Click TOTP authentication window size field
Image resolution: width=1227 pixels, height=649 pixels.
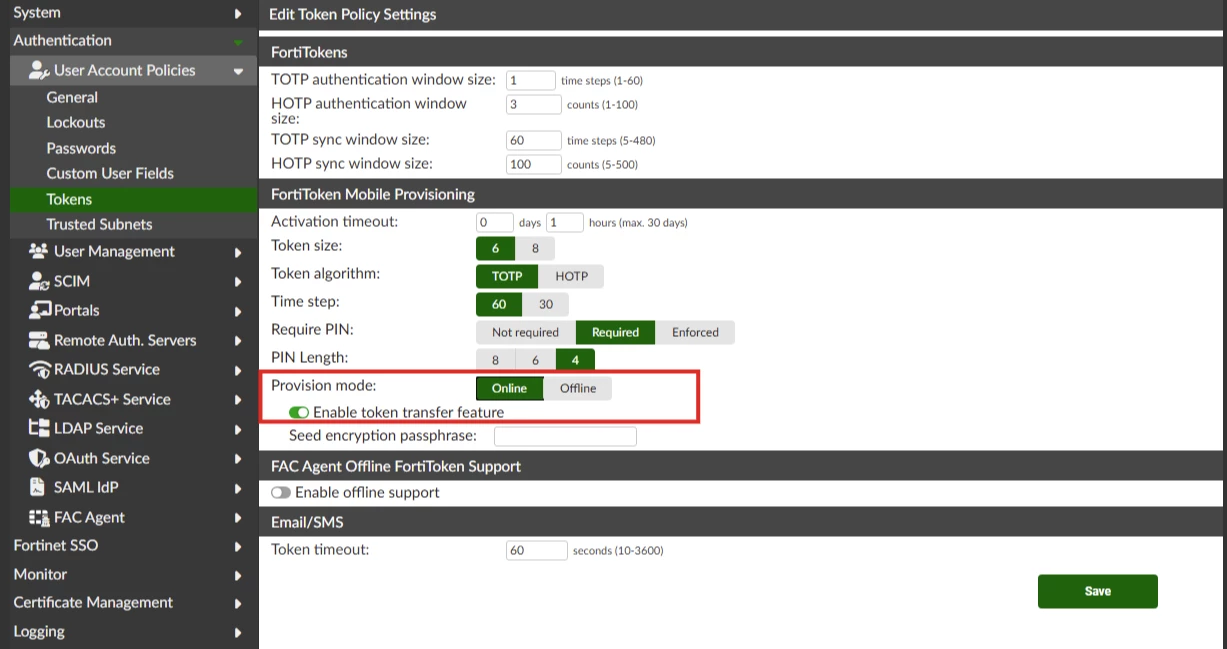531,80
